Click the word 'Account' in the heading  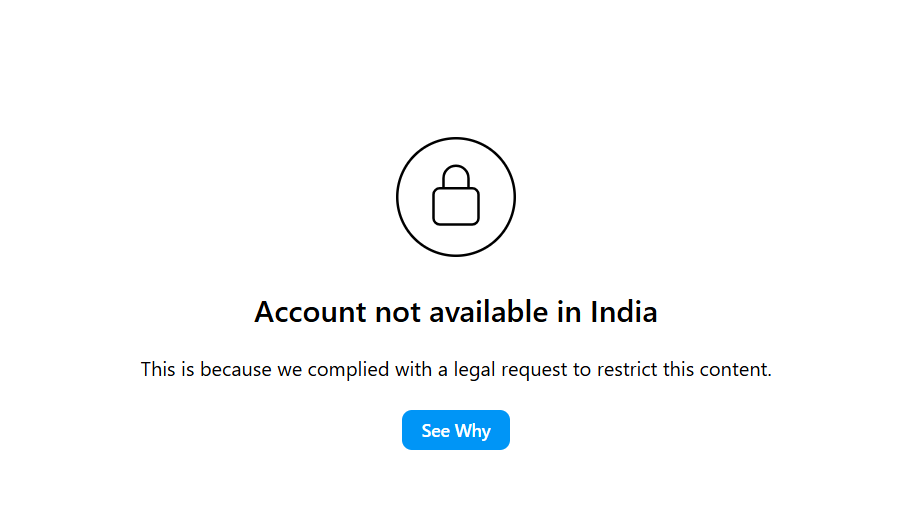coord(310,312)
